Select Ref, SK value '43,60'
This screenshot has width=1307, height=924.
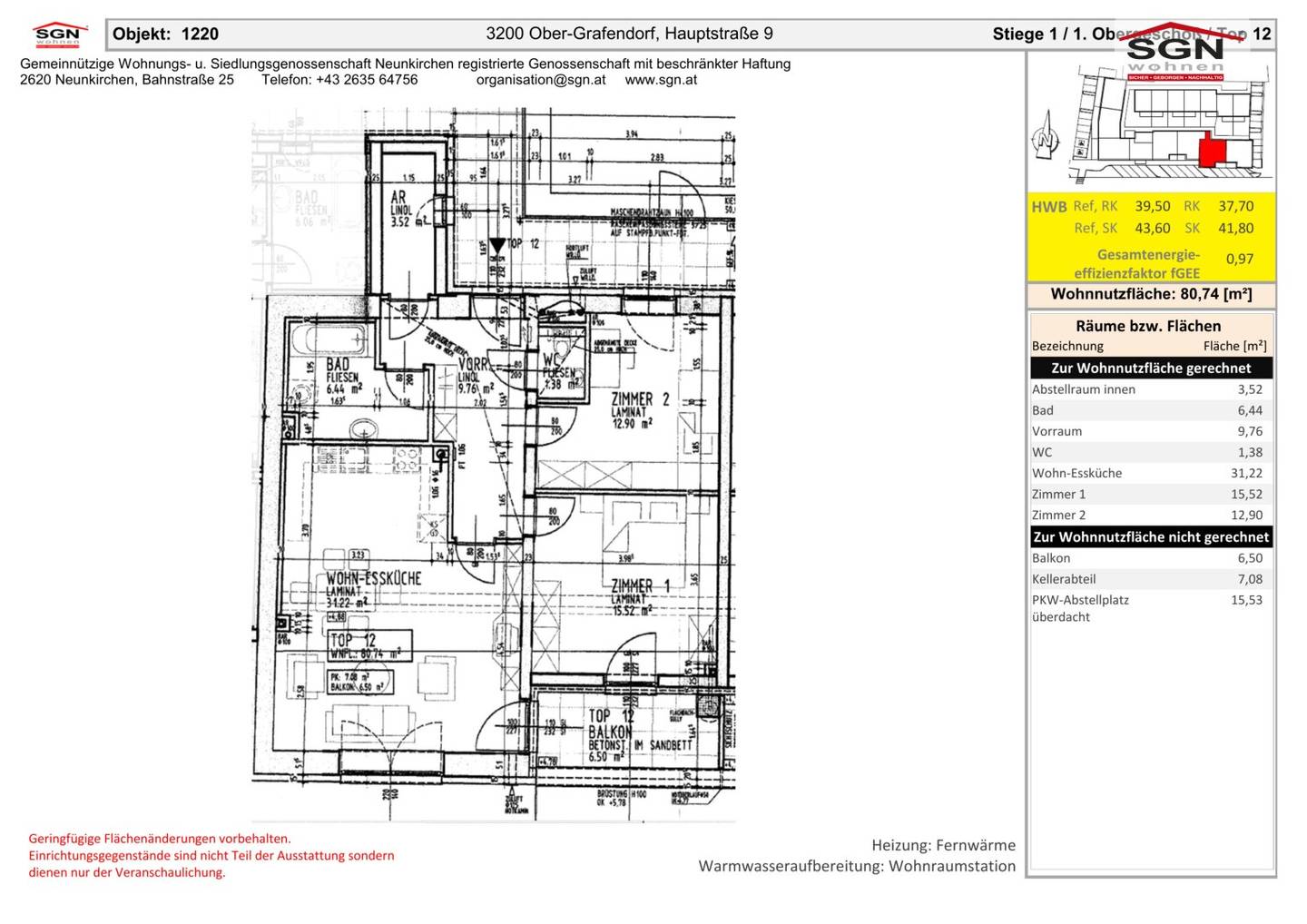tap(1152, 229)
